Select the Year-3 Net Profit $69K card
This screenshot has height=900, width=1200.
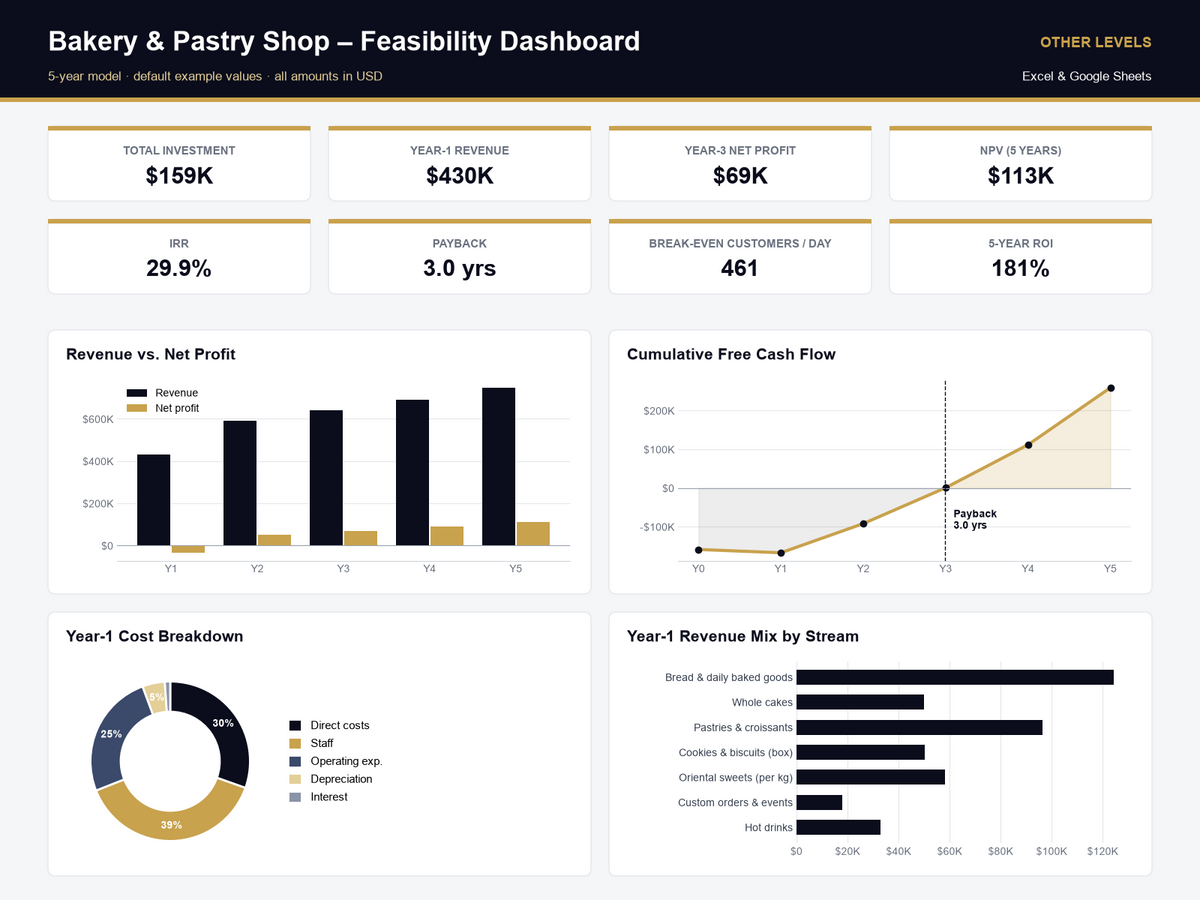pyautogui.click(x=740, y=164)
